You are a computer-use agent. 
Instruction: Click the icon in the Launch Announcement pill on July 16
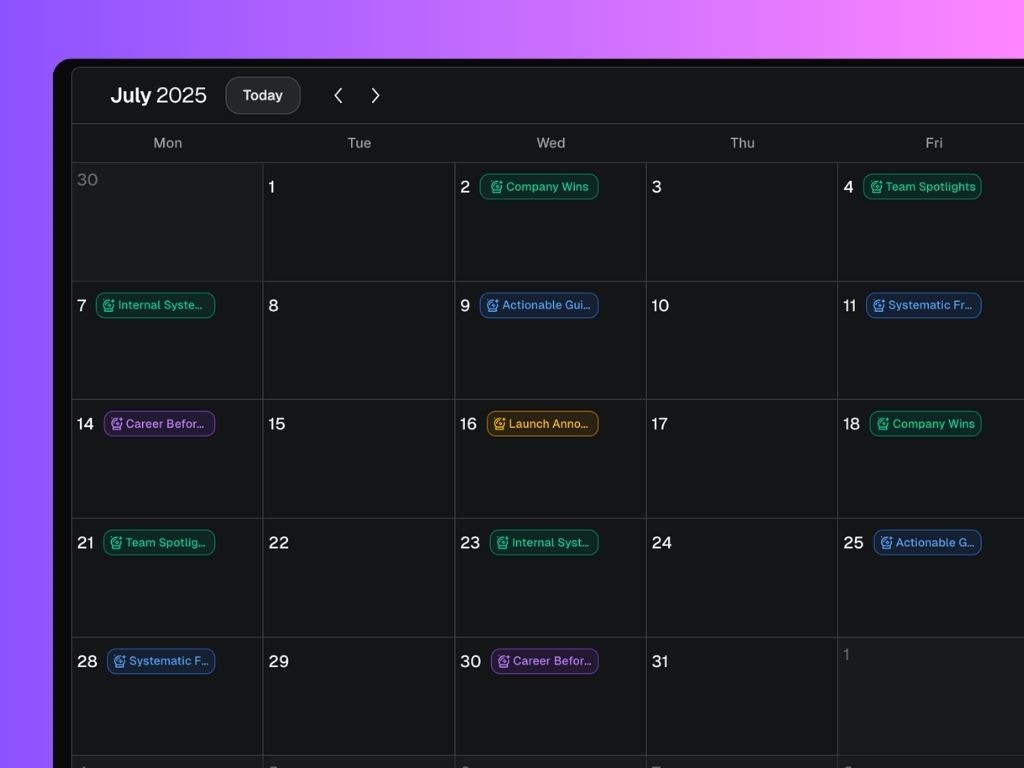tap(500, 423)
